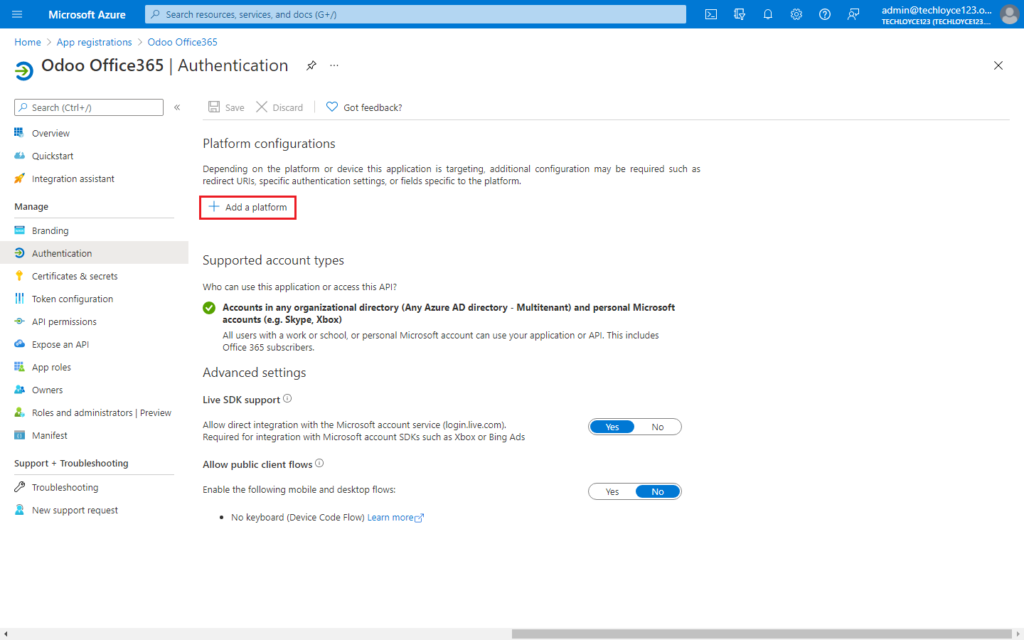Open Learn more device code link
1024x640 pixels.
[x=395, y=517]
